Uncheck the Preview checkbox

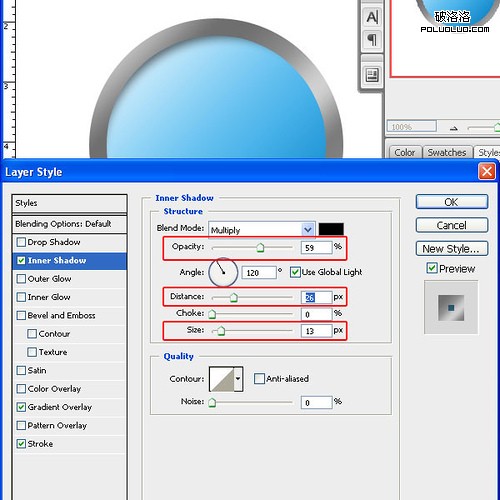coord(432,268)
